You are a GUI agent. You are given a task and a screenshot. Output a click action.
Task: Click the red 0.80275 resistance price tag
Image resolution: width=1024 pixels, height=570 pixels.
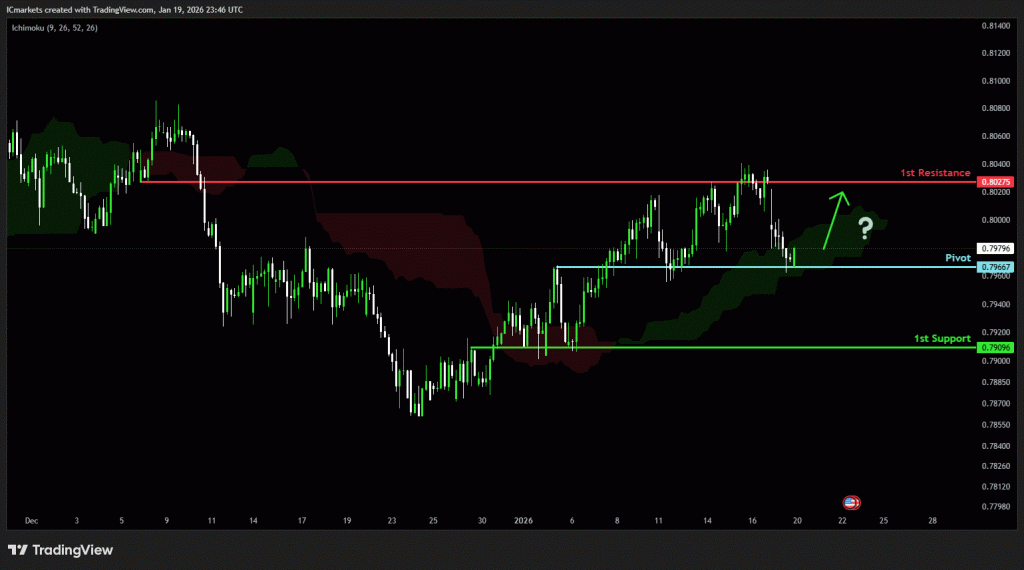coord(997,182)
